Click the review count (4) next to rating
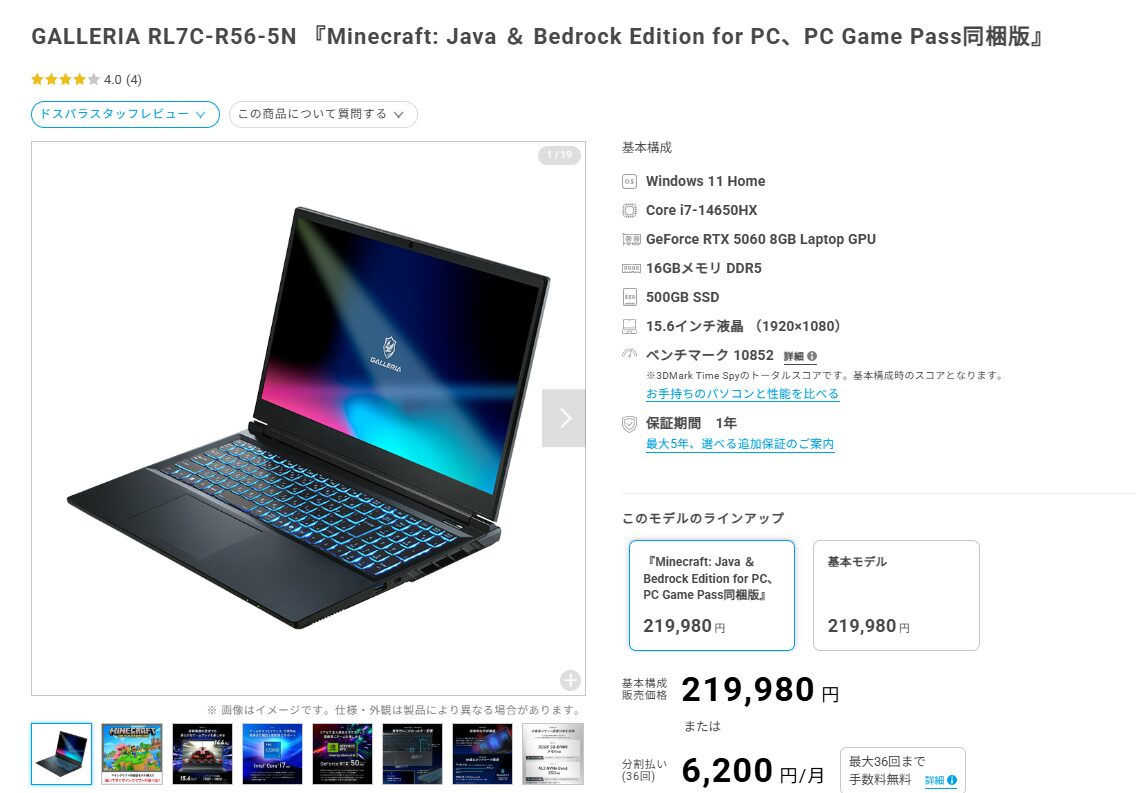This screenshot has width=1136, height=793. (134, 80)
